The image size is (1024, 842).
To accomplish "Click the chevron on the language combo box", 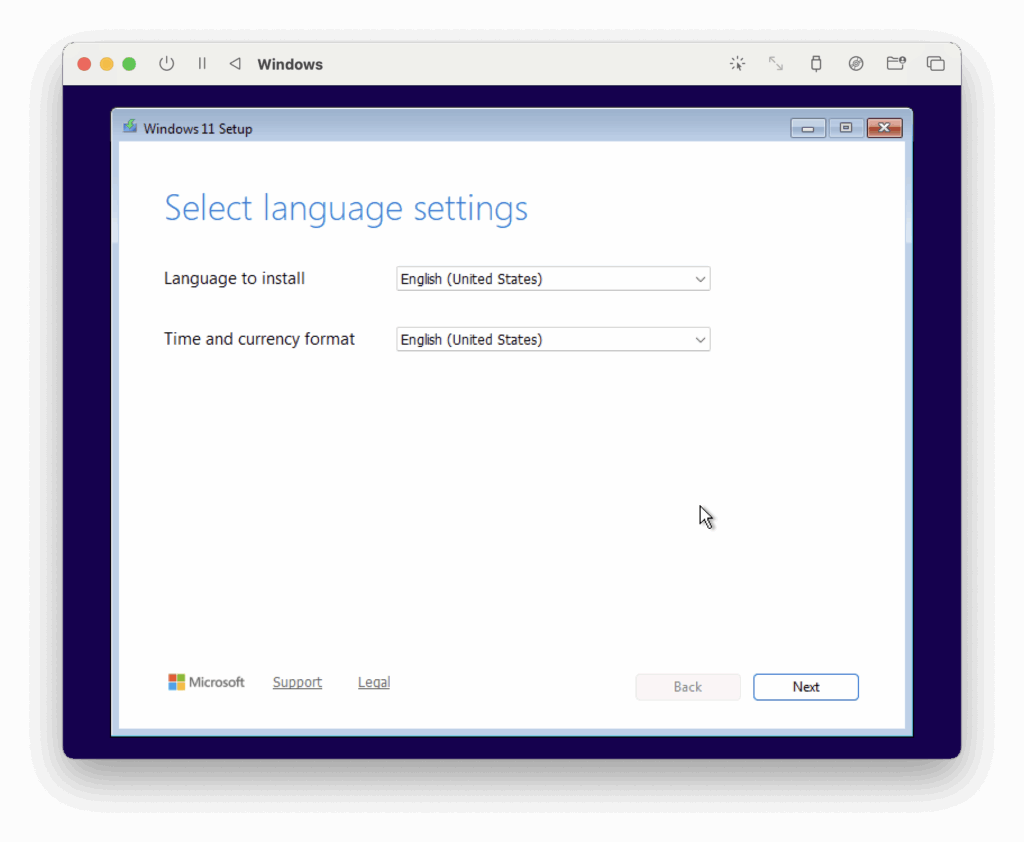I will pos(700,279).
